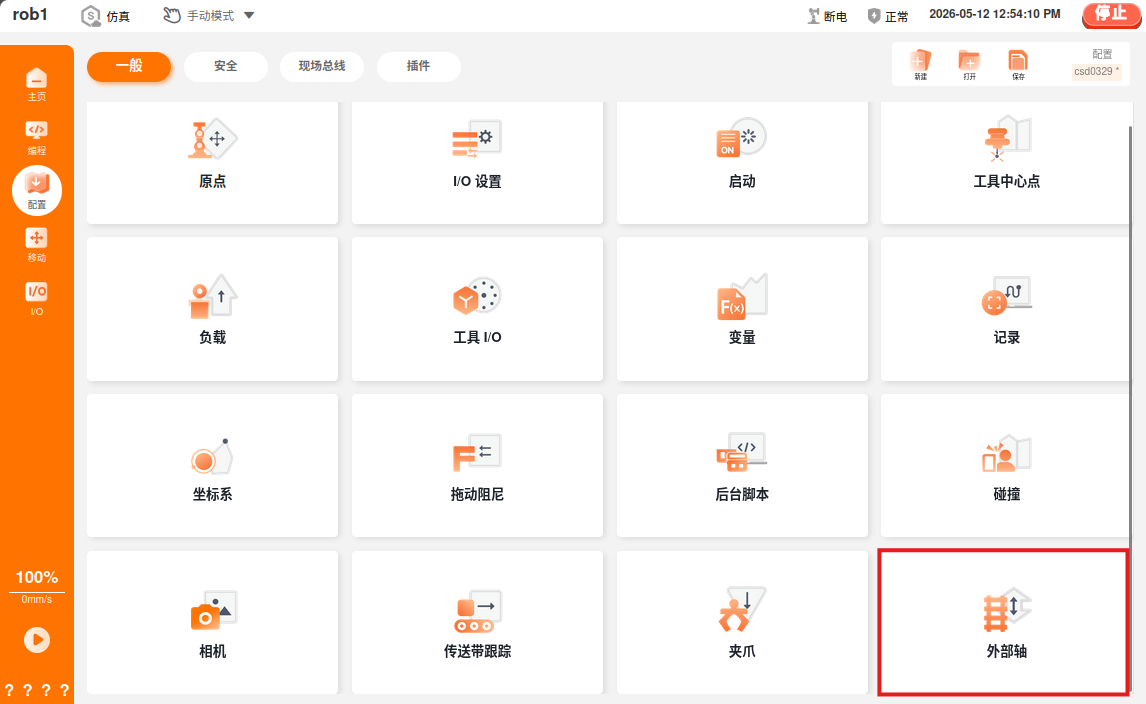1146x704 pixels.
Task: Open the 夹爪 gripper tile
Action: click(742, 622)
